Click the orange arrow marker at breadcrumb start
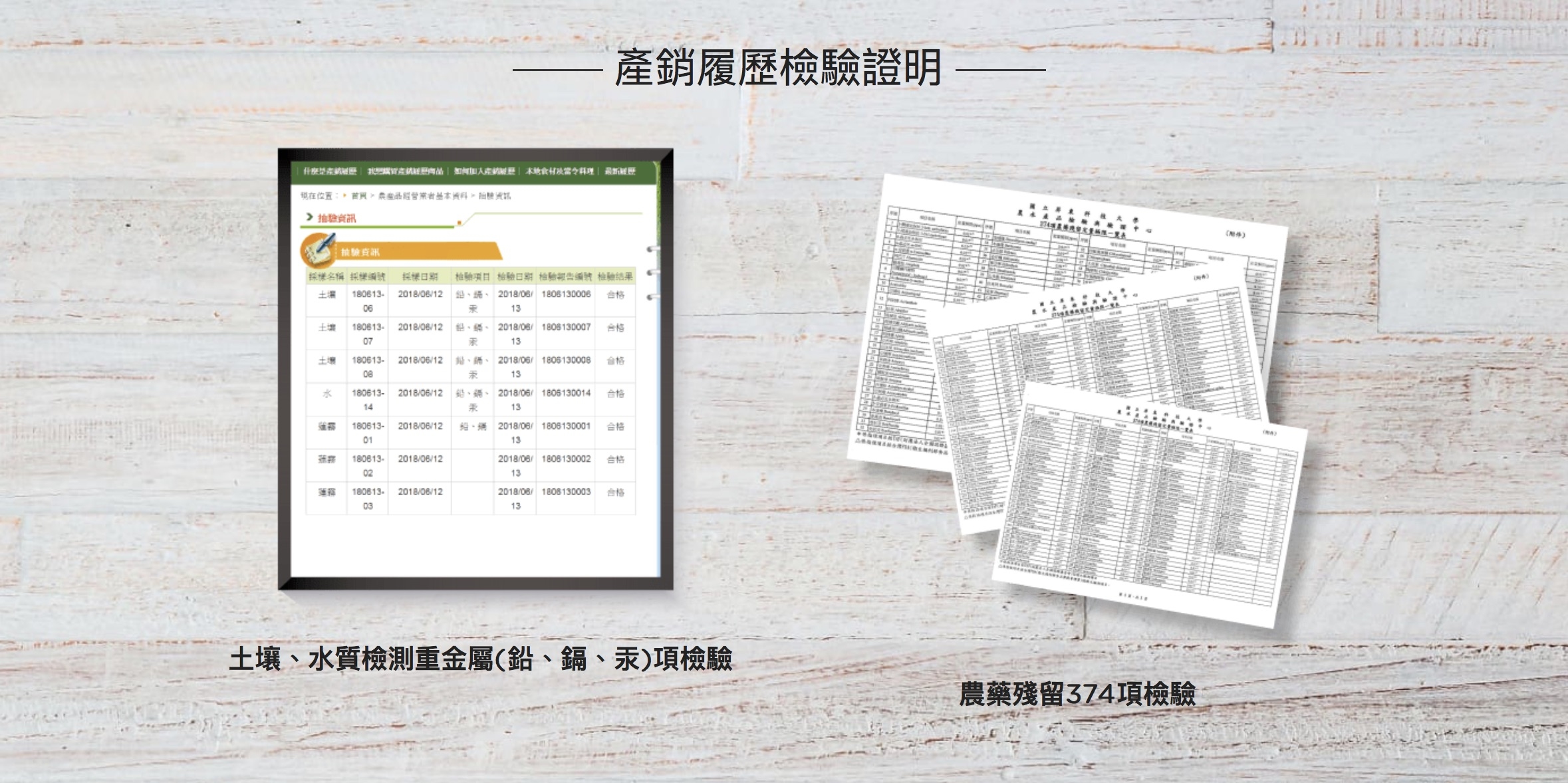The height and width of the screenshot is (783, 1568). point(344,195)
